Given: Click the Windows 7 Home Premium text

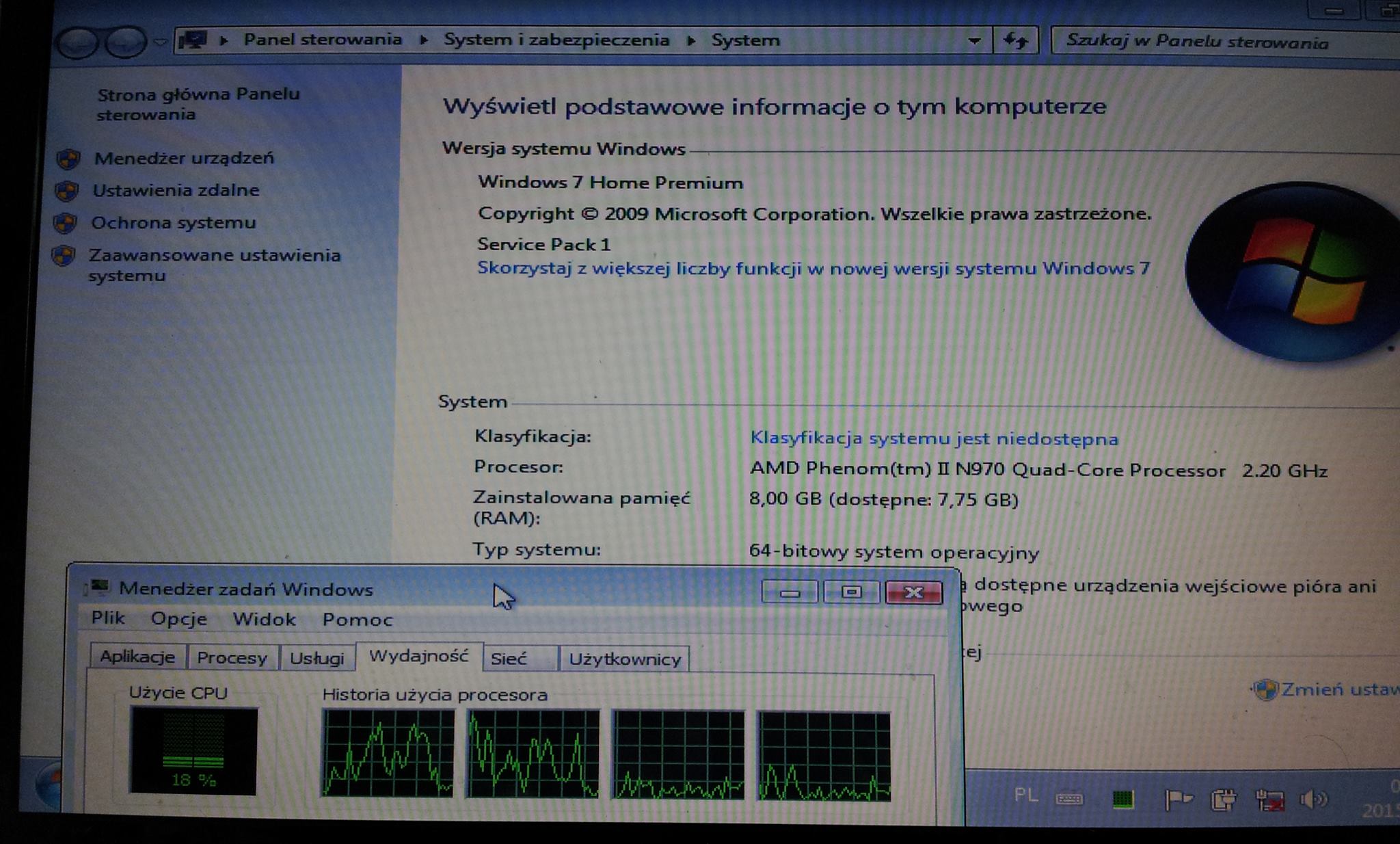Looking at the screenshot, I should coord(610,183).
